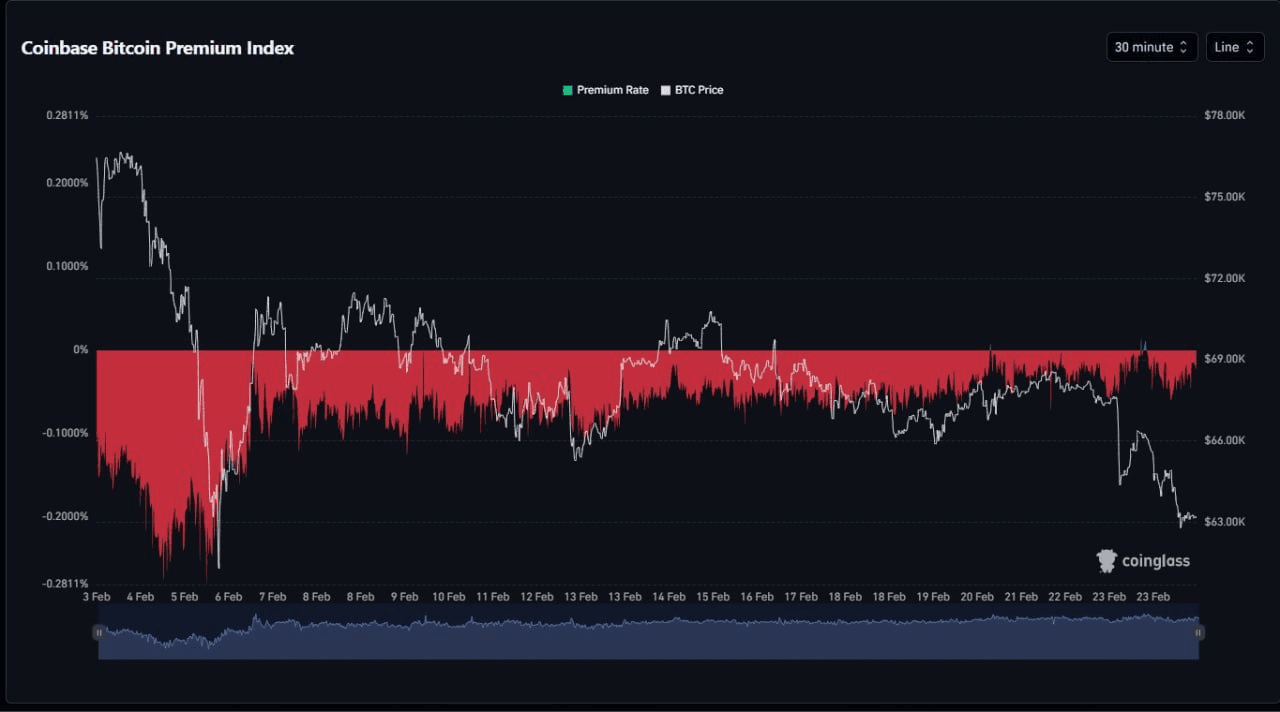
Task: Click the Coinbase Bitcoin Premium Index title
Action: pyautogui.click(x=157, y=48)
